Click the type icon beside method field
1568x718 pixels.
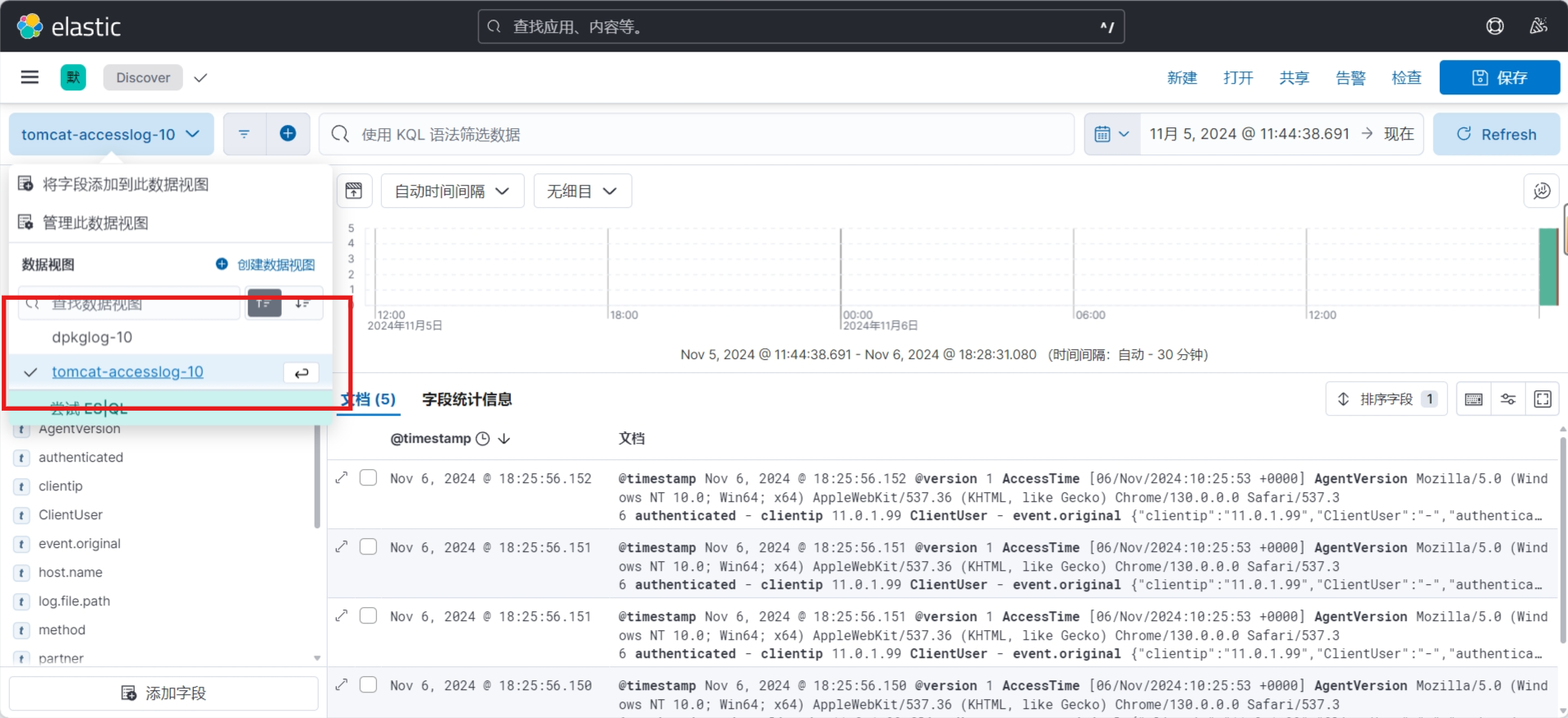[21, 630]
